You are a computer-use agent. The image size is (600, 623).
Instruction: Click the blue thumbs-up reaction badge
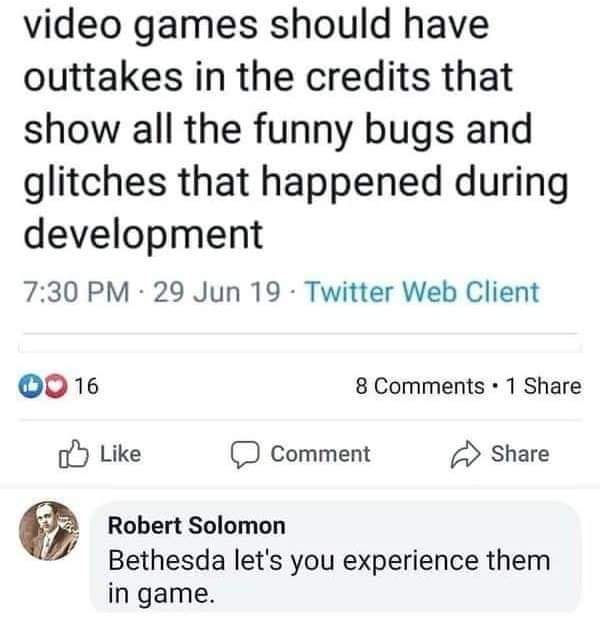click(30, 386)
